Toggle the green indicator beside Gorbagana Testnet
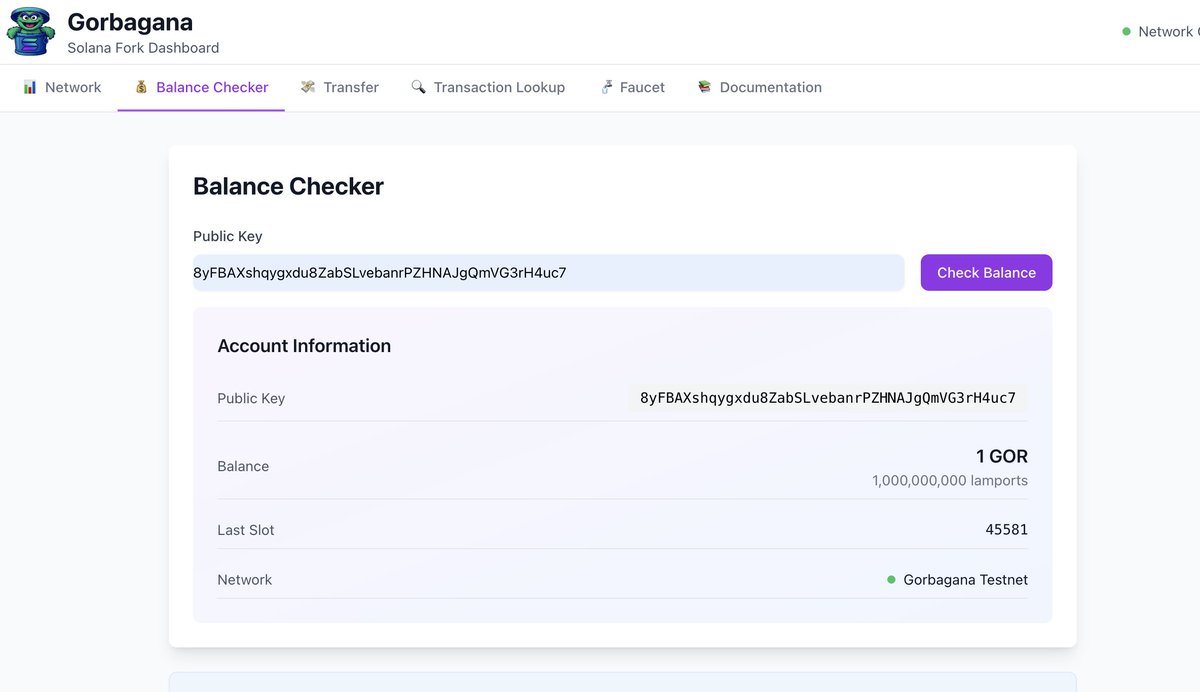1200x692 pixels. pyautogui.click(x=891, y=579)
